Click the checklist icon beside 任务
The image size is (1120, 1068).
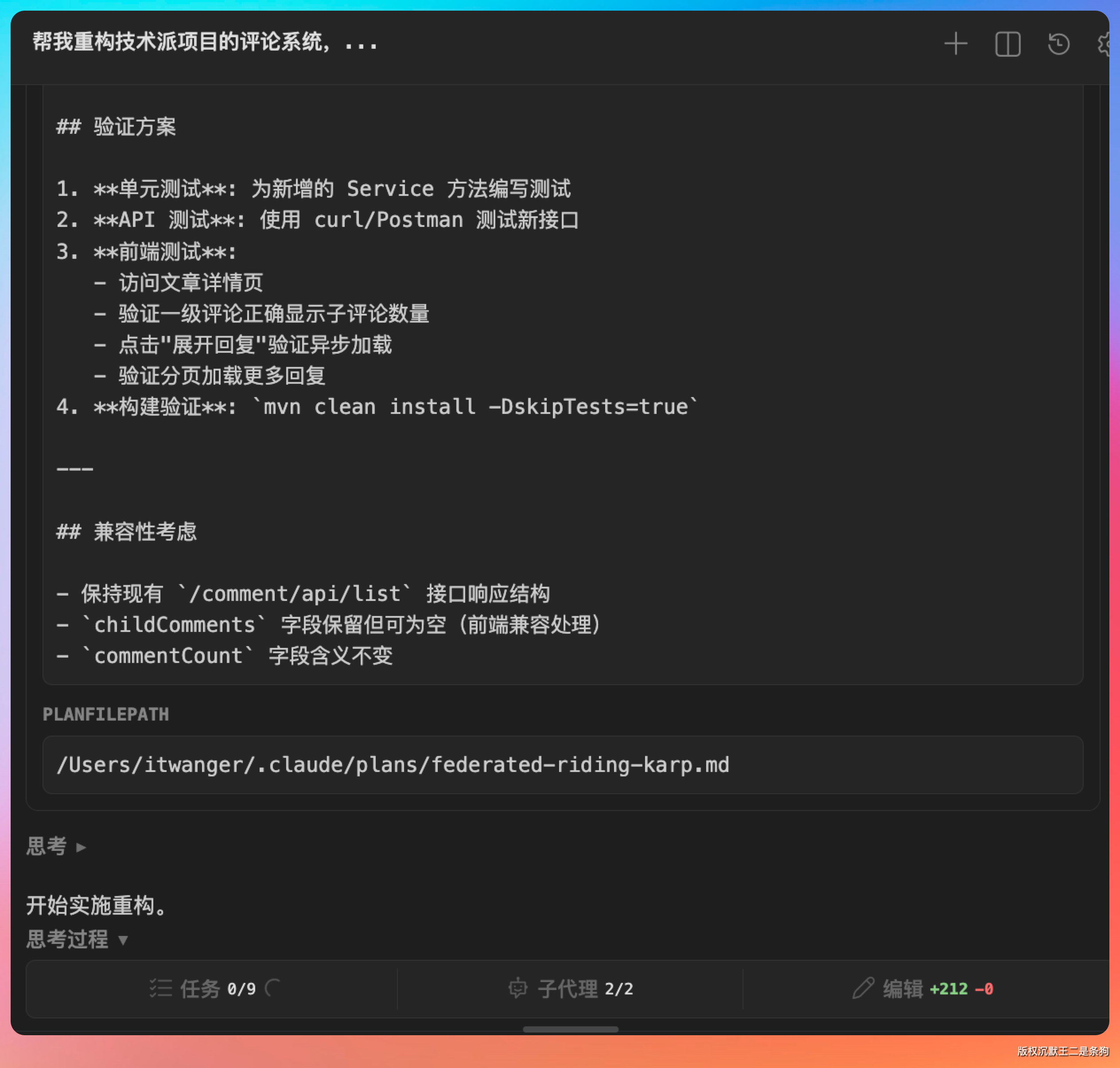pyautogui.click(x=160, y=988)
